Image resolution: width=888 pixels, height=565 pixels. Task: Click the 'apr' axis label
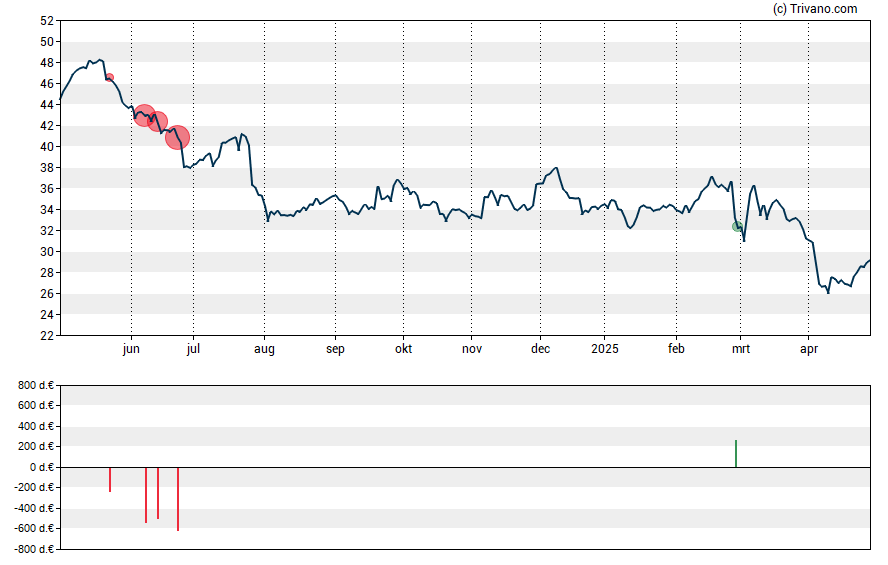click(809, 349)
